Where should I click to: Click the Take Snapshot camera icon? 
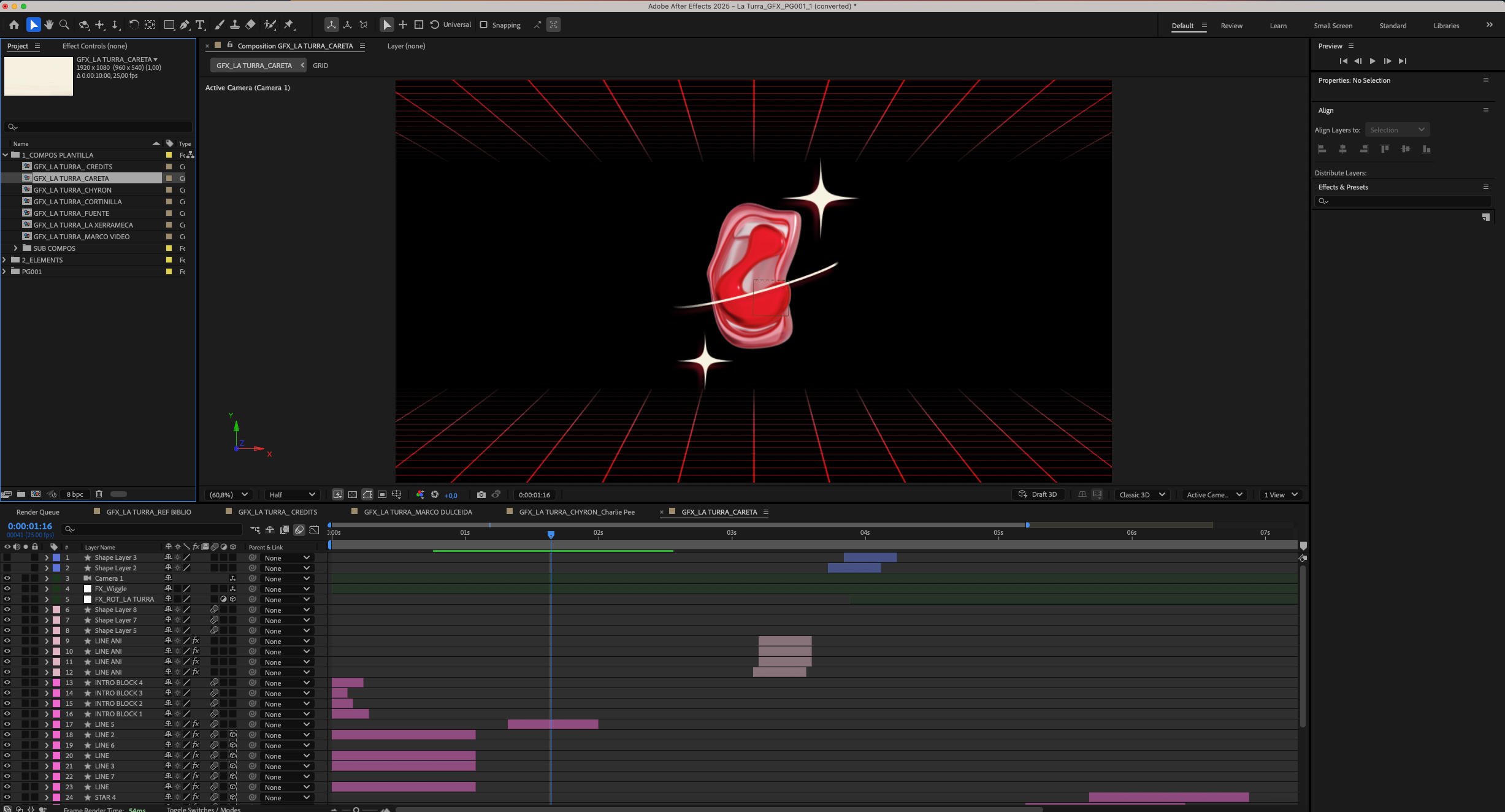click(x=481, y=495)
